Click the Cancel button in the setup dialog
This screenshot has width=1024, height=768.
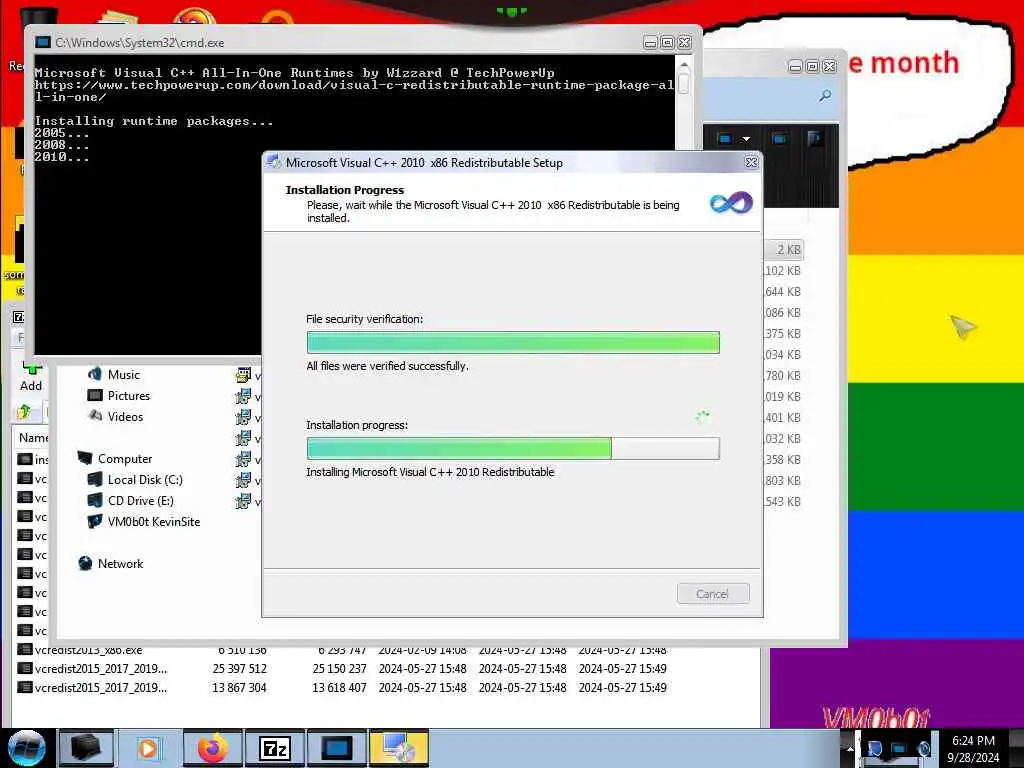tap(713, 594)
